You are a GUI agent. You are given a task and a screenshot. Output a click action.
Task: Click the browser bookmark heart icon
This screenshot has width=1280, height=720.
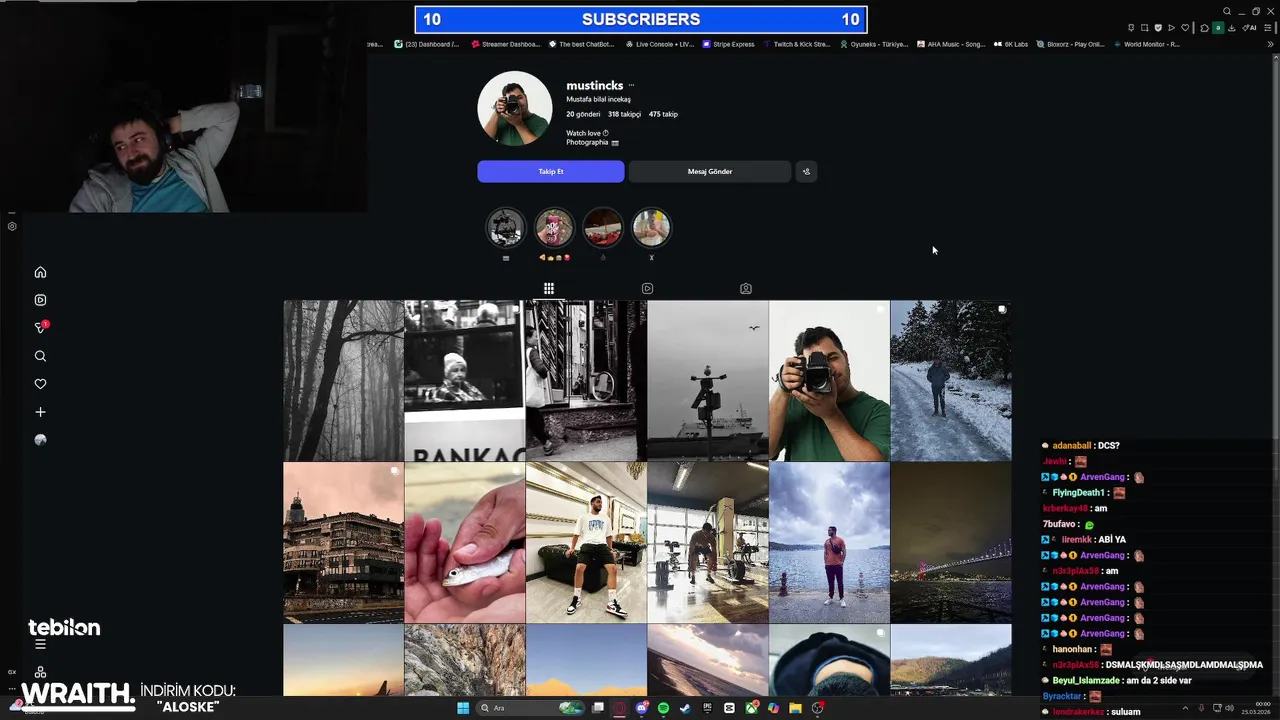pos(1185,27)
